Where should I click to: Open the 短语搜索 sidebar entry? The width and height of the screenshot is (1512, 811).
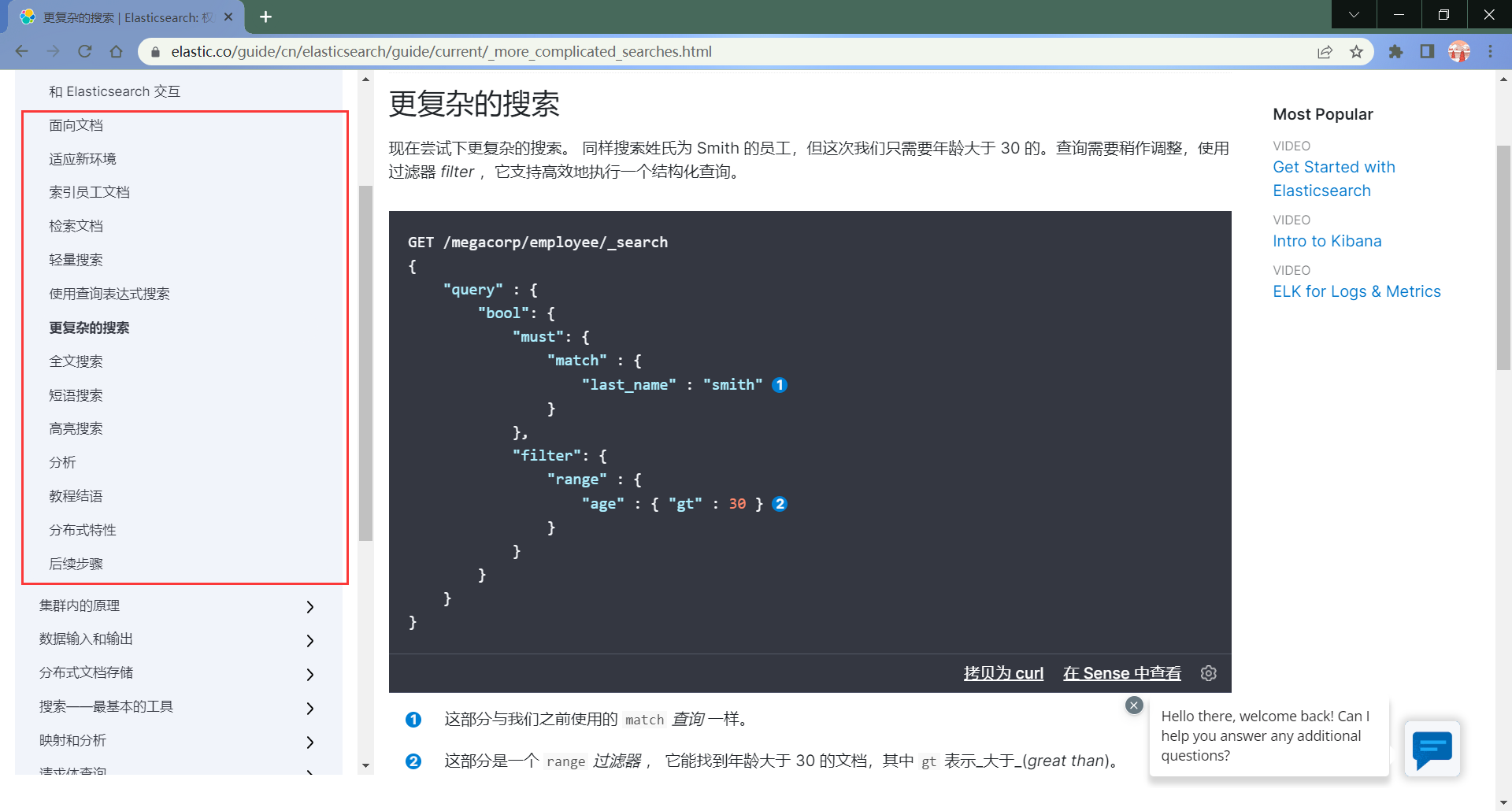point(76,395)
